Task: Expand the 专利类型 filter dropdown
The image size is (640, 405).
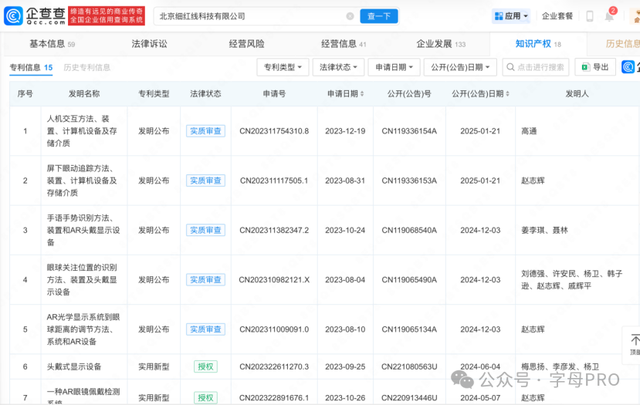Action: 282,67
